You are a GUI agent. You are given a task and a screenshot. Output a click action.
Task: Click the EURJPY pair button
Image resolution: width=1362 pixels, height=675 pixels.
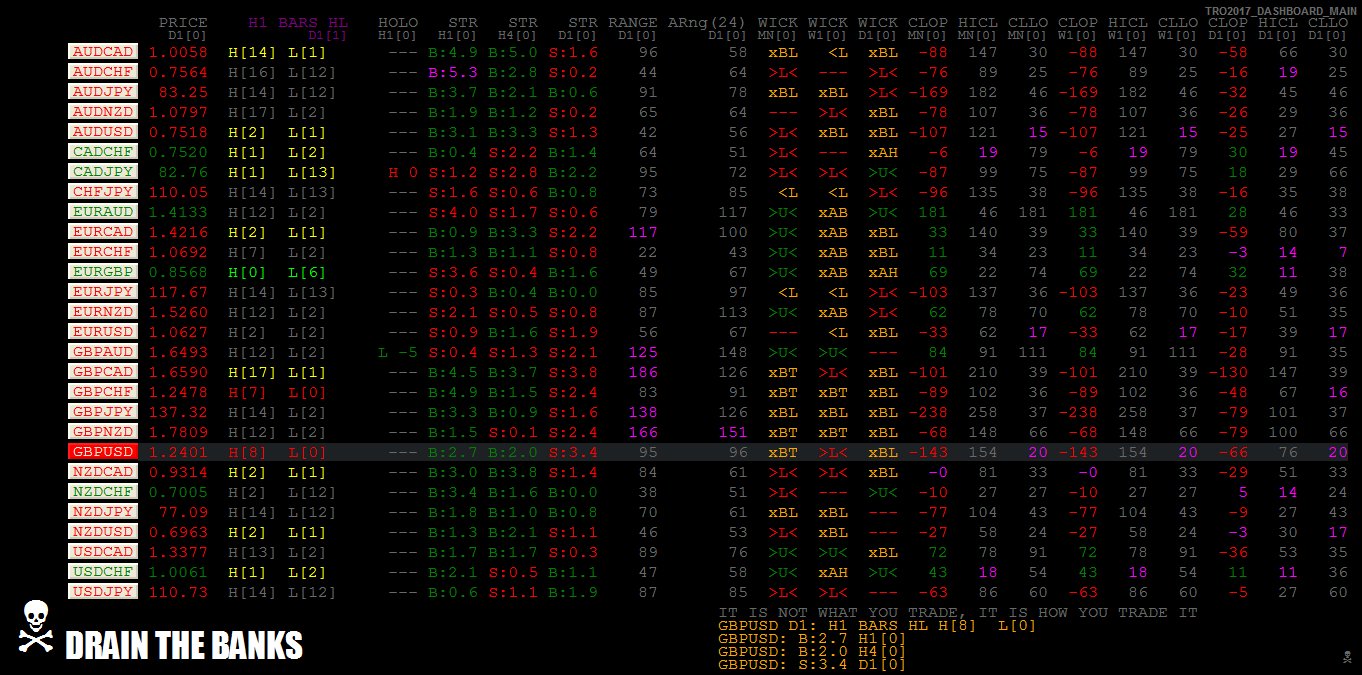(x=103, y=291)
